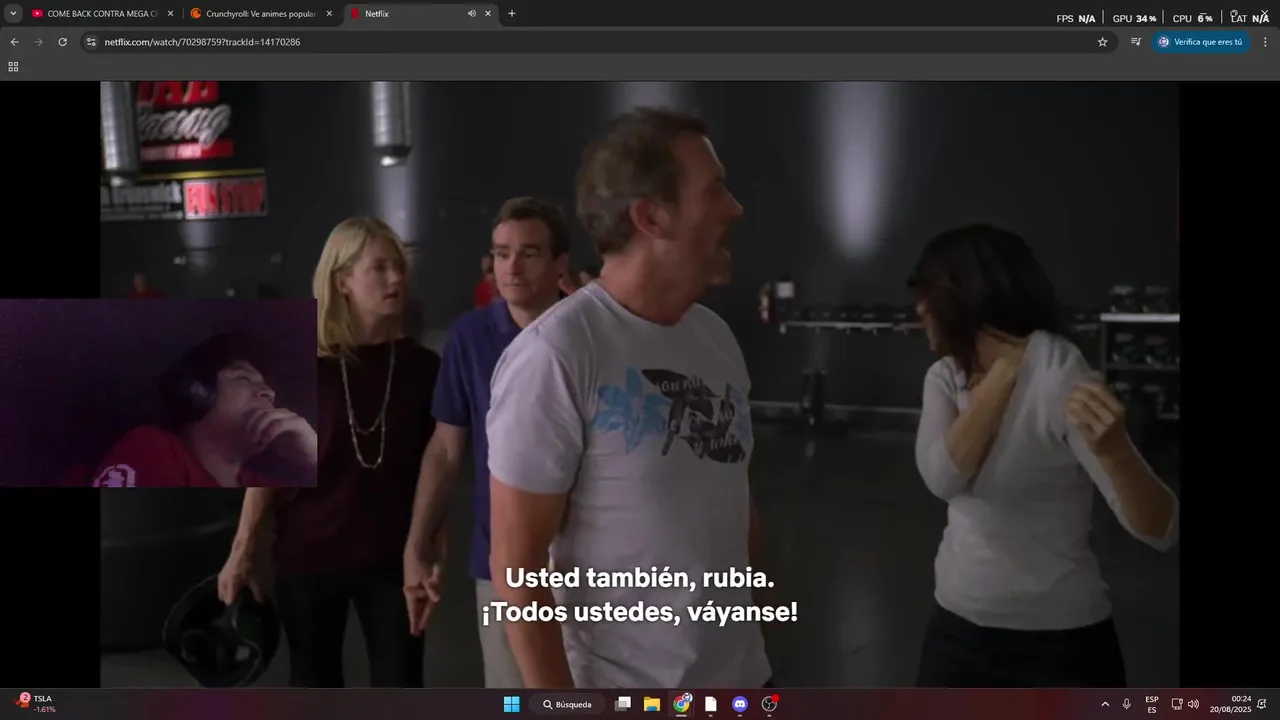1280x720 pixels.
Task: Select the Netflix tab
Action: pos(421,13)
